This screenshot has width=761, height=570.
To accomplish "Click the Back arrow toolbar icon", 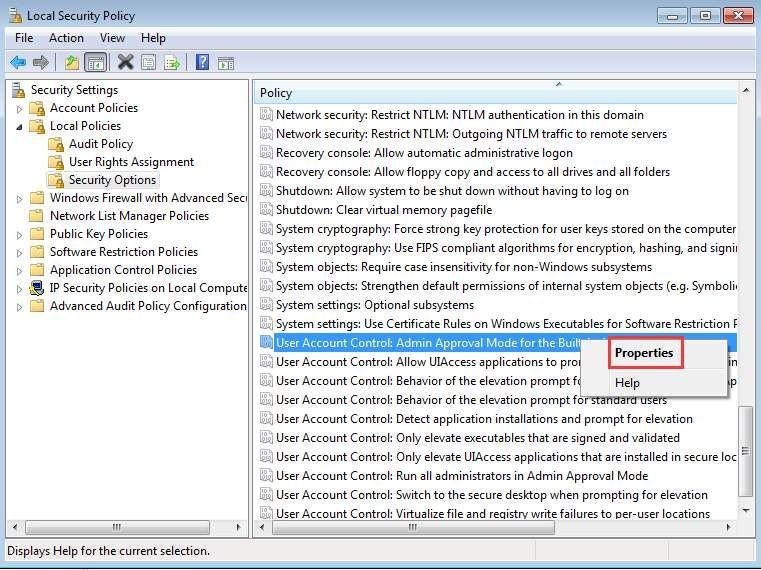I will (x=18, y=63).
